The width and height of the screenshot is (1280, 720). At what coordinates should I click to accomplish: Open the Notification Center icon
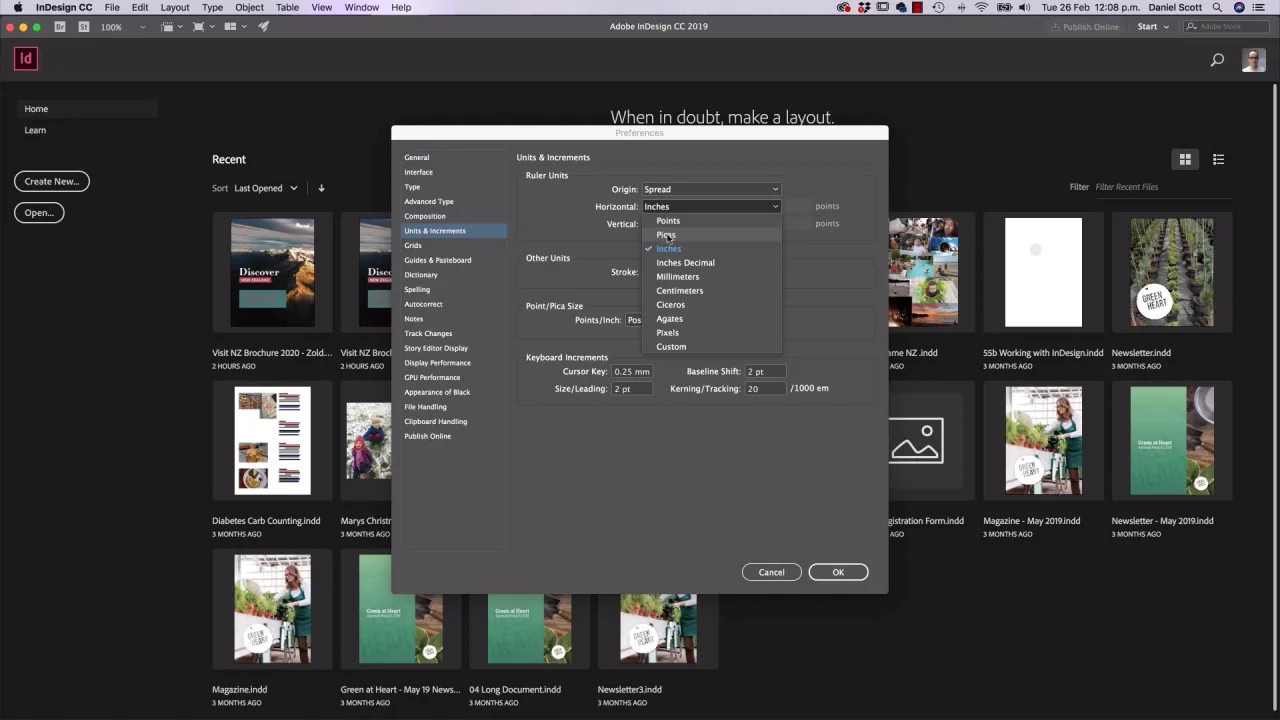pyautogui.click(x=1260, y=7)
